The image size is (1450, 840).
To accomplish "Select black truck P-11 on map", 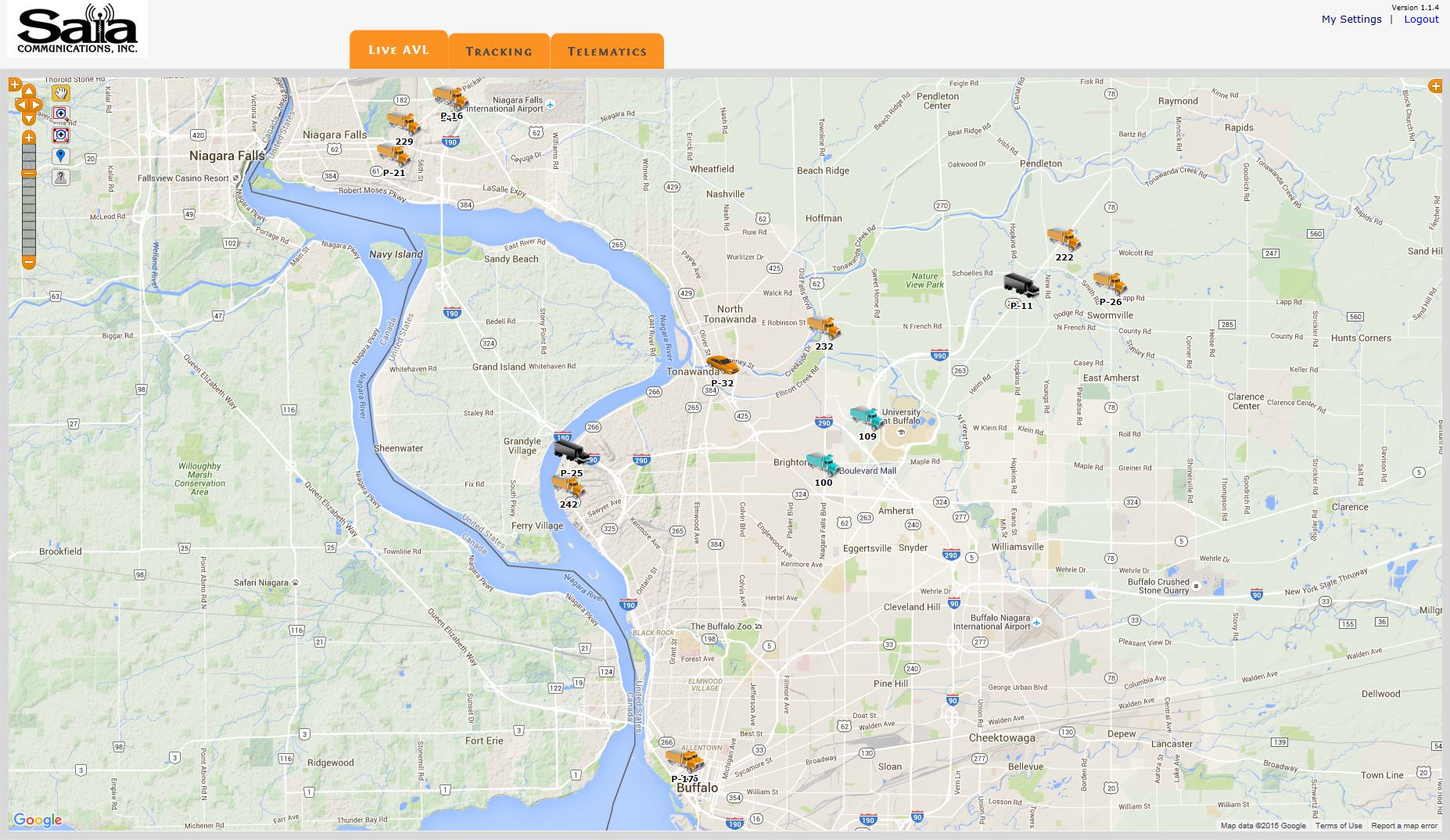I will pos(1021,286).
